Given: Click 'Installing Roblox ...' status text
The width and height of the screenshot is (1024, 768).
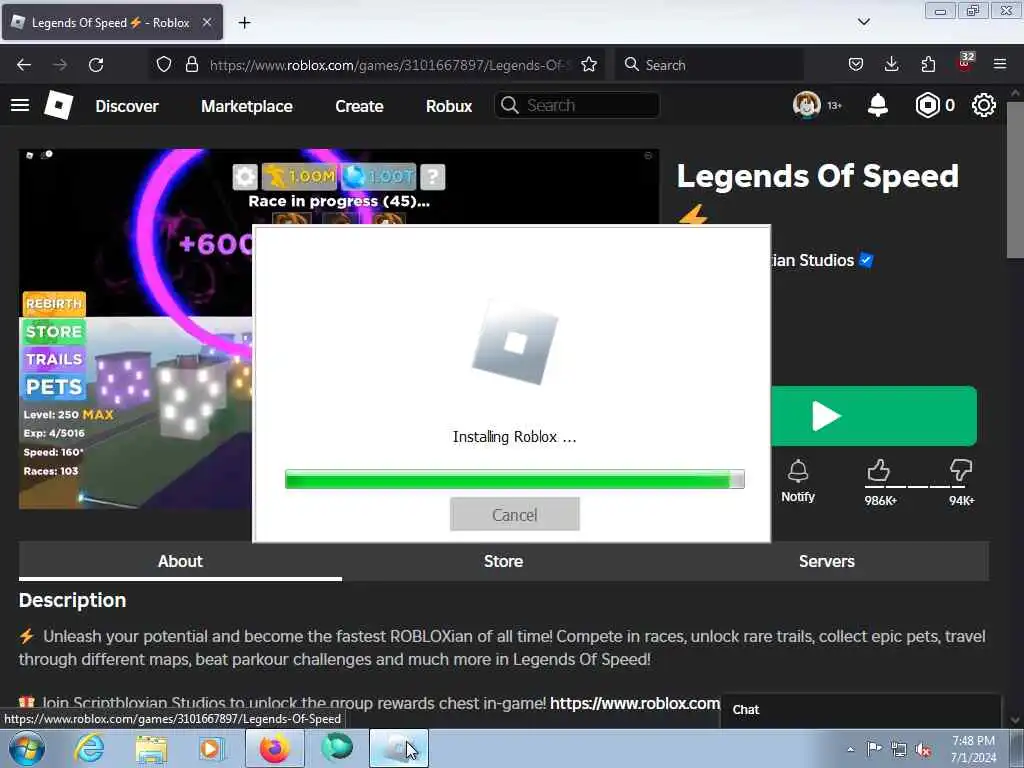Looking at the screenshot, I should (515, 437).
